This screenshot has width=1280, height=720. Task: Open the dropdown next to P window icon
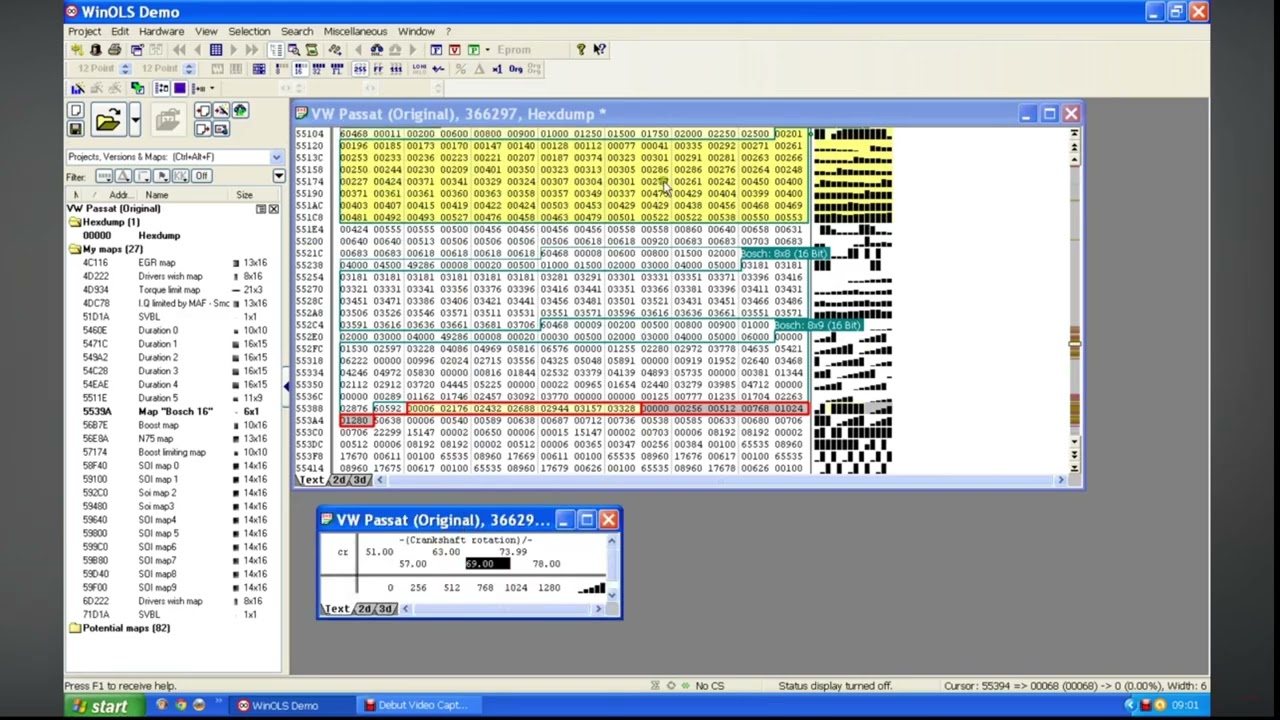pyautogui.click(x=487, y=49)
